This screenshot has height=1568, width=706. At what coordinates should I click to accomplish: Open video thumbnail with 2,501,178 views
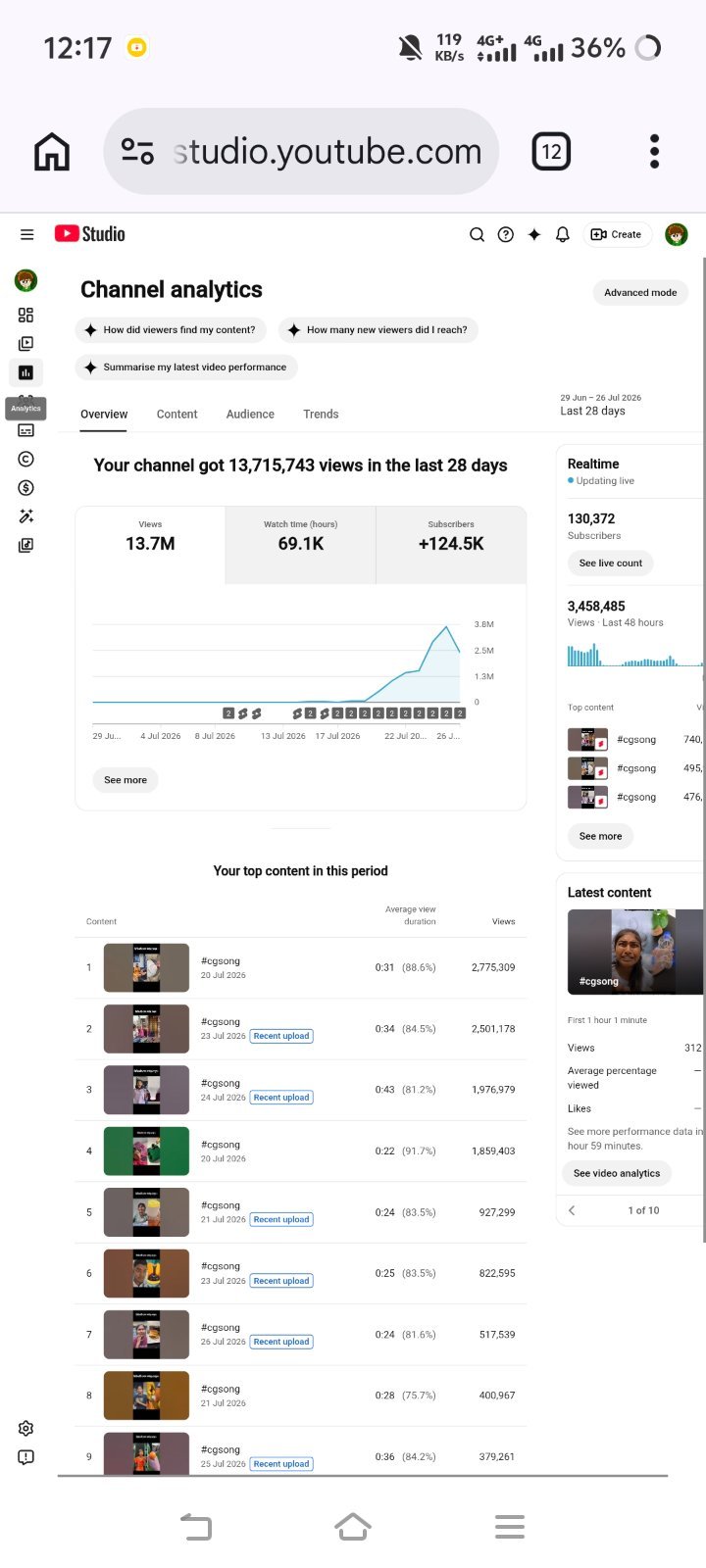146,1029
